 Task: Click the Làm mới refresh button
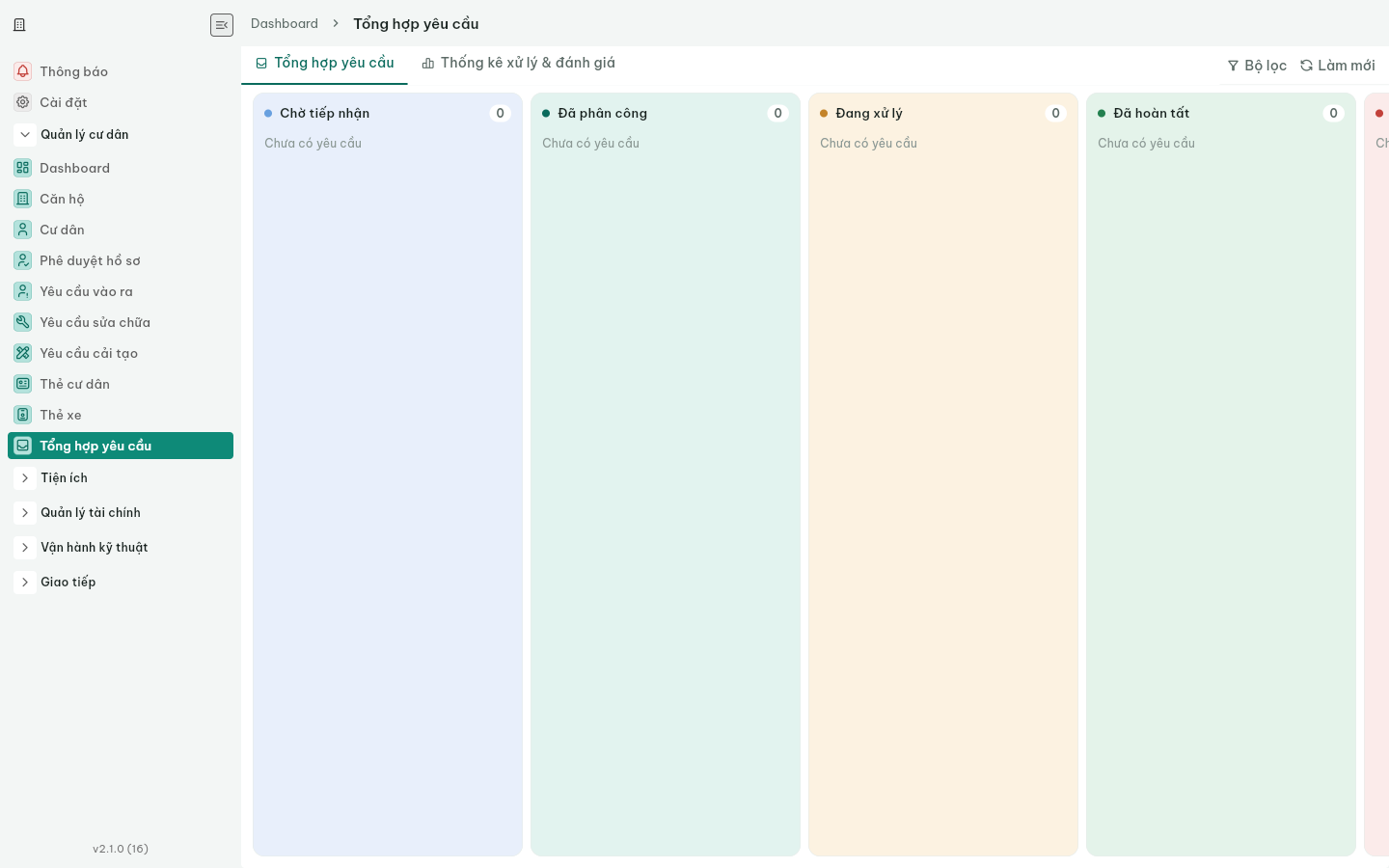1338,66
